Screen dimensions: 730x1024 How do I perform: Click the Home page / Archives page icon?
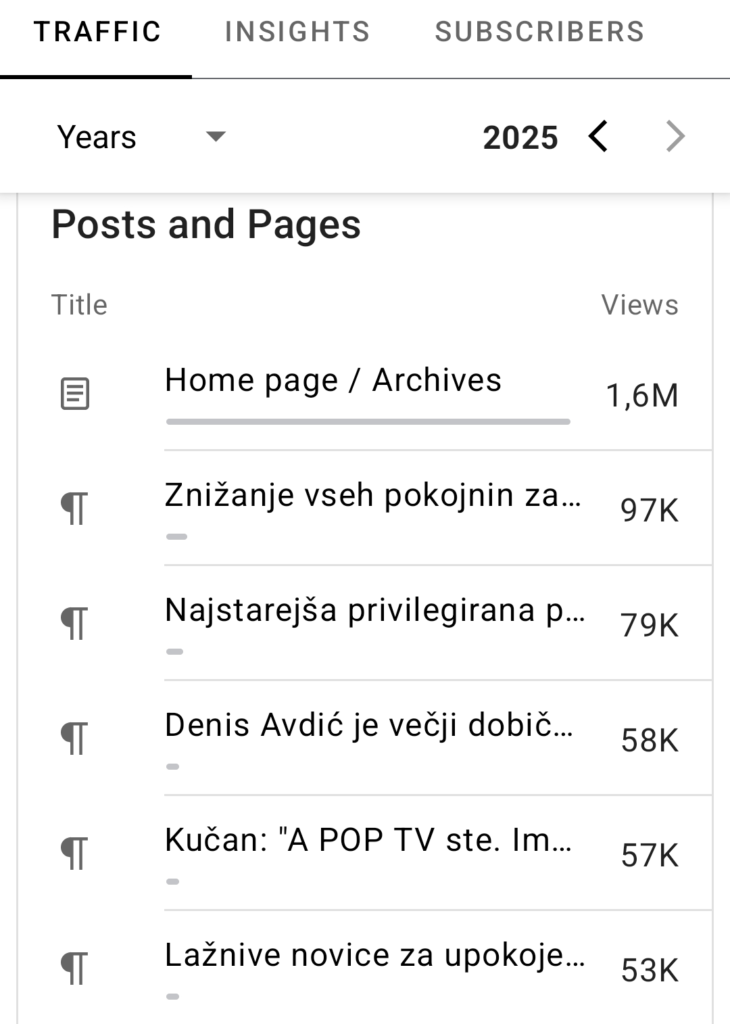click(x=74, y=395)
